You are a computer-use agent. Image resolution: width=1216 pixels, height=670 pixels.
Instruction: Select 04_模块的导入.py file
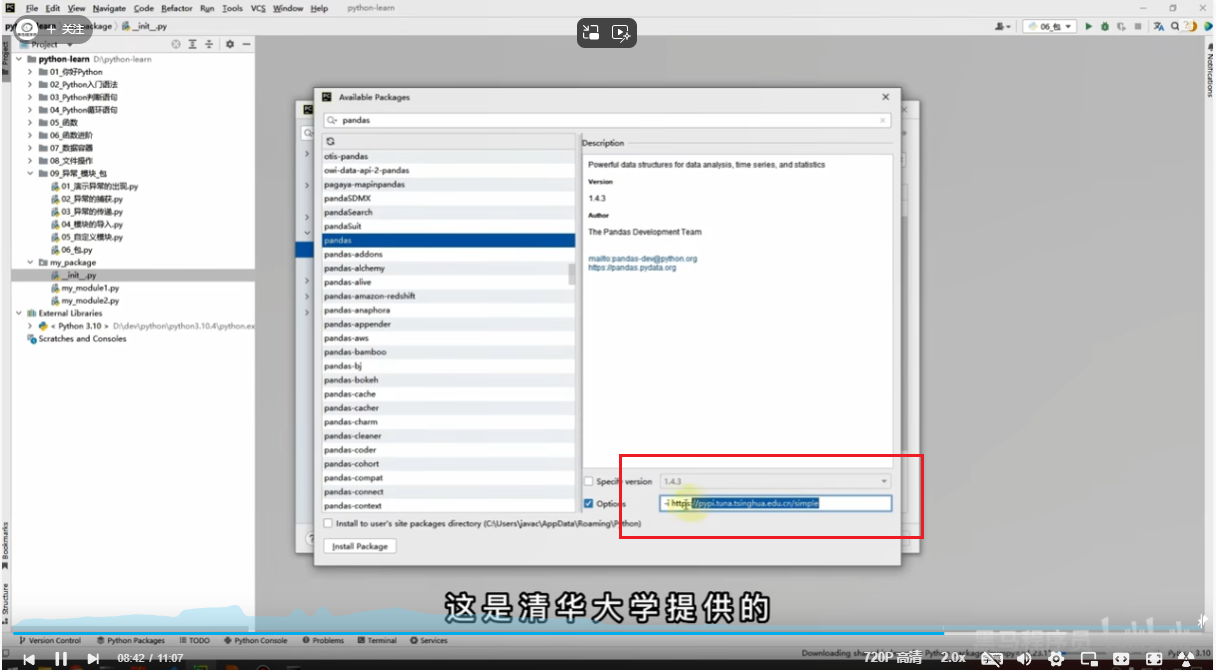pos(91,225)
